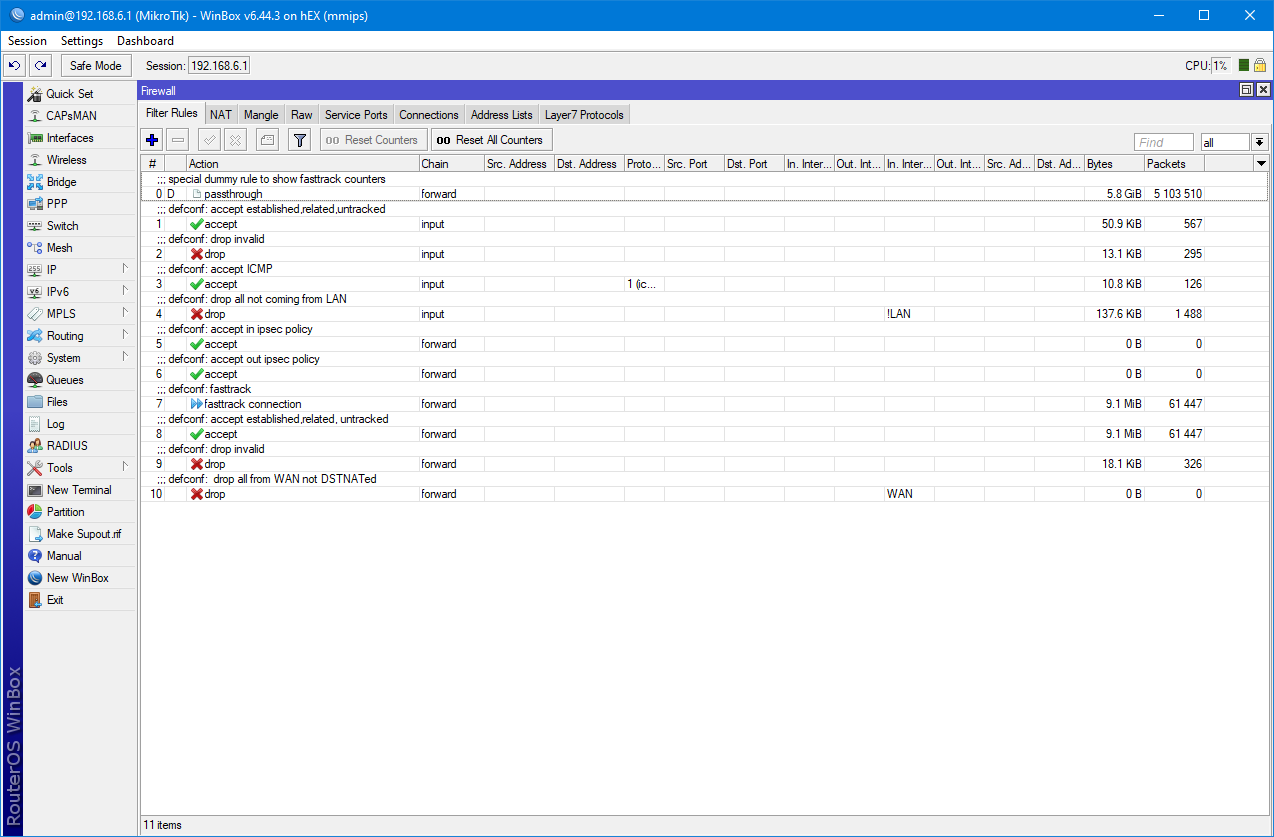Expand the MPLS submenu

pyautogui.click(x=79, y=314)
